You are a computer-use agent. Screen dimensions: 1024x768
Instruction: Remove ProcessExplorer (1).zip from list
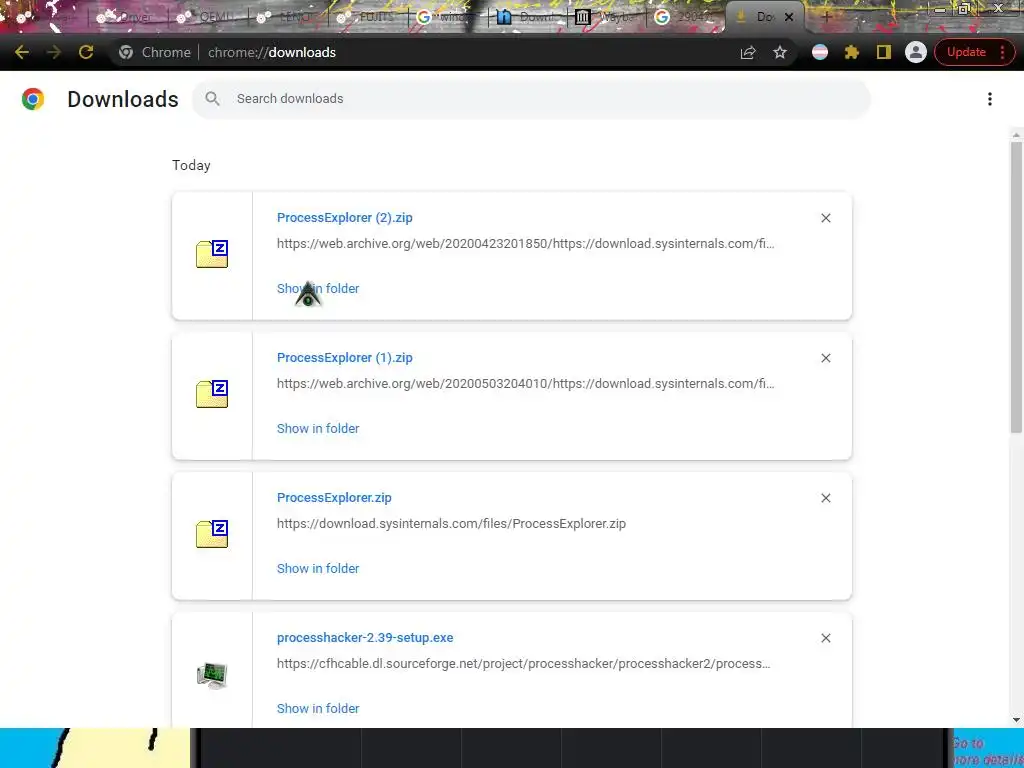point(825,358)
